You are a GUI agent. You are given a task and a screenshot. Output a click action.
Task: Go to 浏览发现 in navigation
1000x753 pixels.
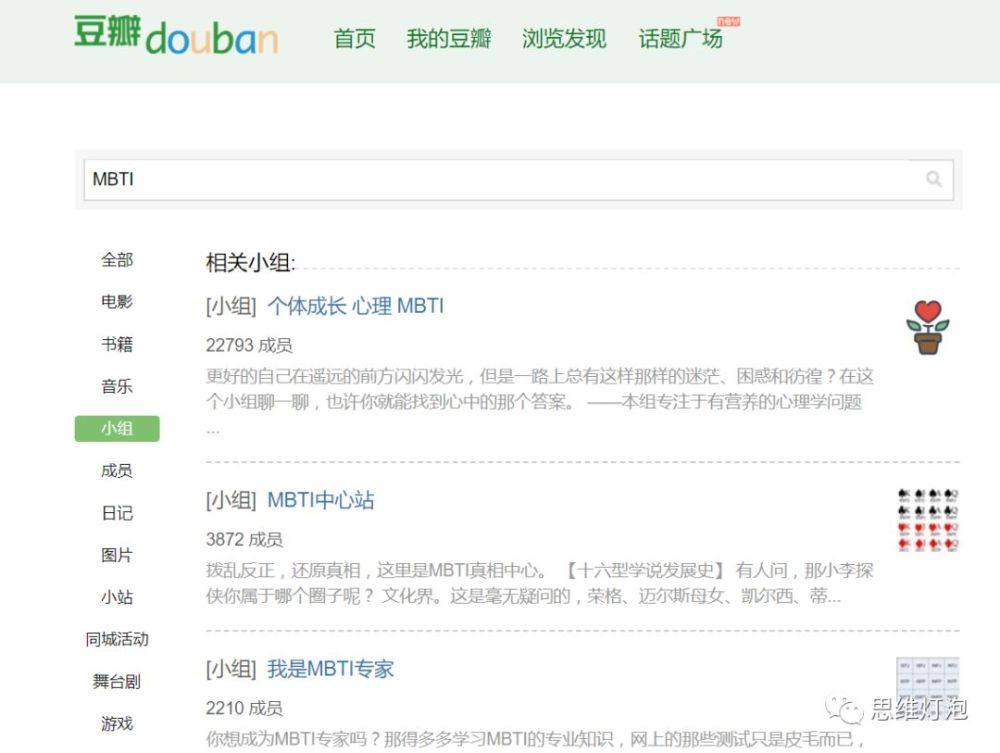(x=564, y=39)
